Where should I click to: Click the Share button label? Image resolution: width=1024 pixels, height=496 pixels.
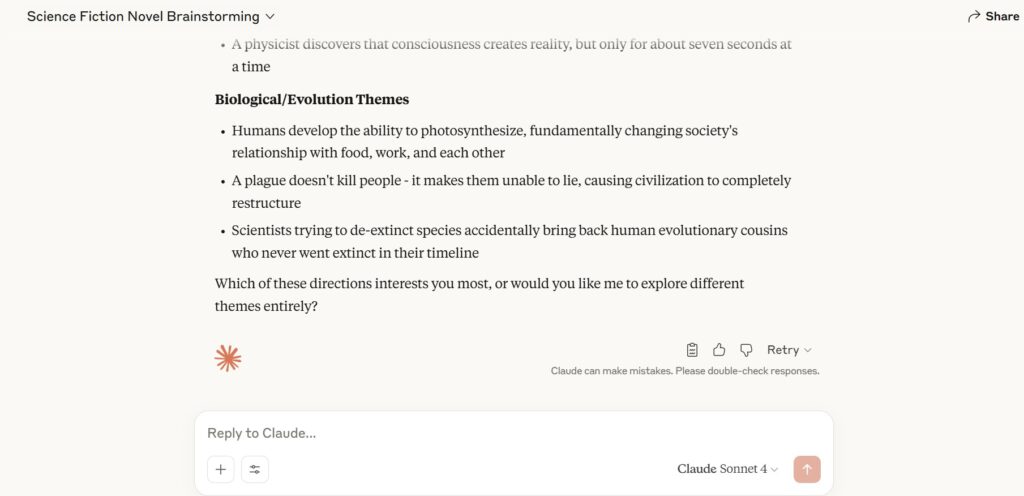[x=1002, y=17]
